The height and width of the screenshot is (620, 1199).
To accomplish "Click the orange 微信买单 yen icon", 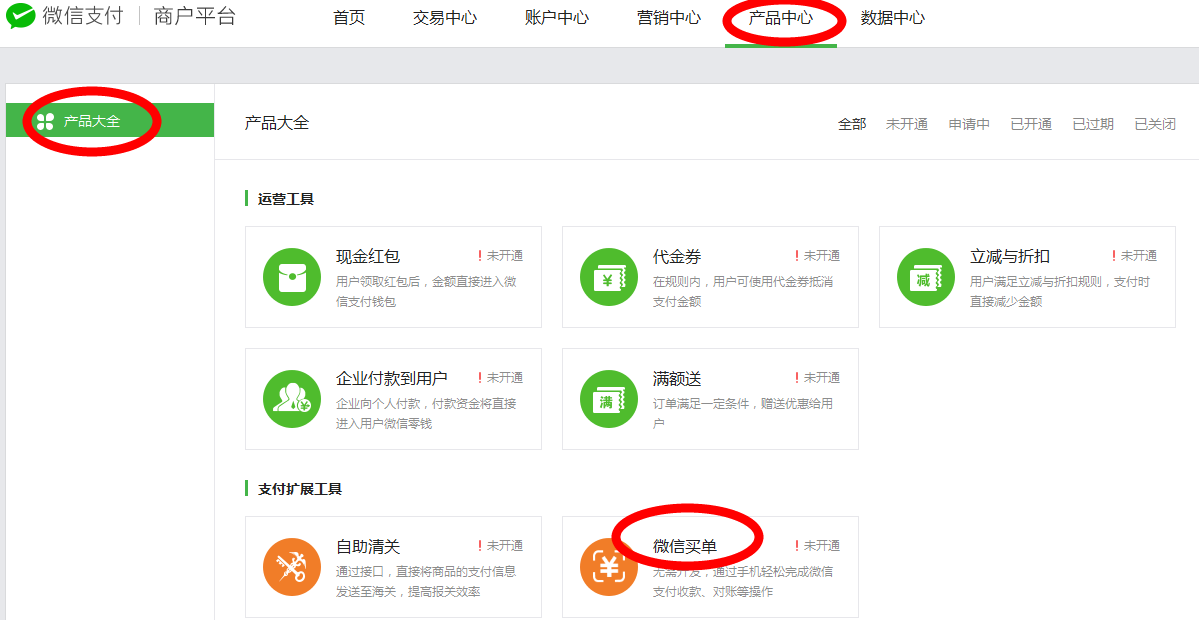I will point(609,566).
